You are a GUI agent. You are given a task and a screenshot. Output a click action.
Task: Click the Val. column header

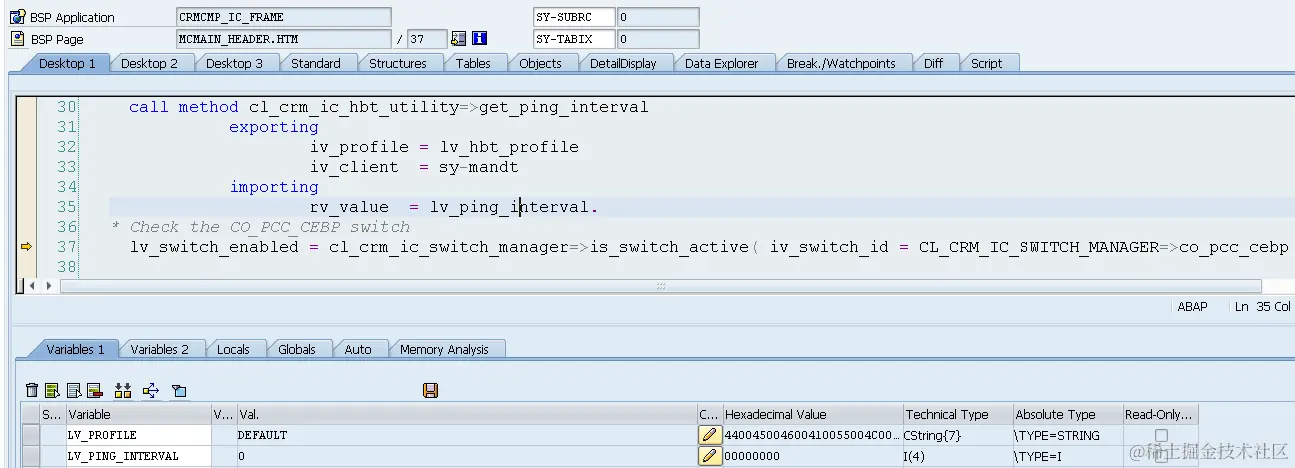point(466,414)
